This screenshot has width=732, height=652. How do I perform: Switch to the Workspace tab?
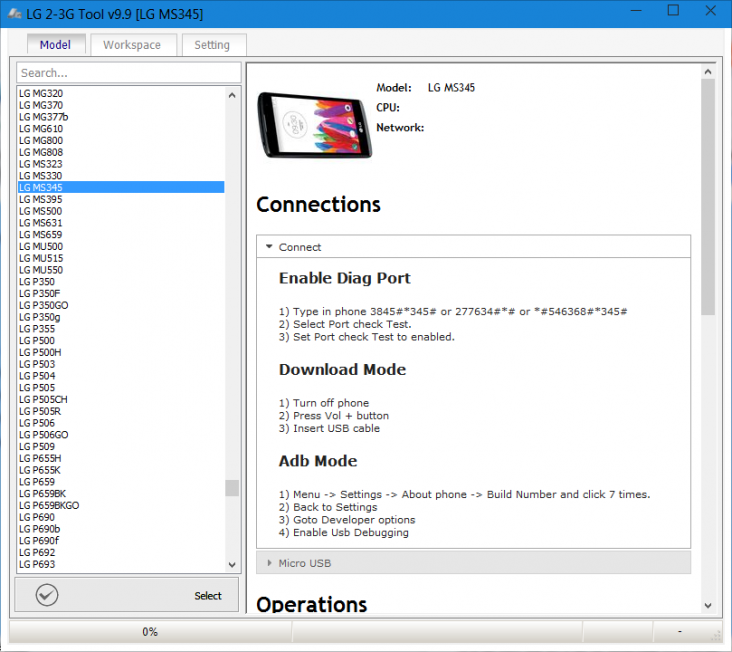(134, 45)
